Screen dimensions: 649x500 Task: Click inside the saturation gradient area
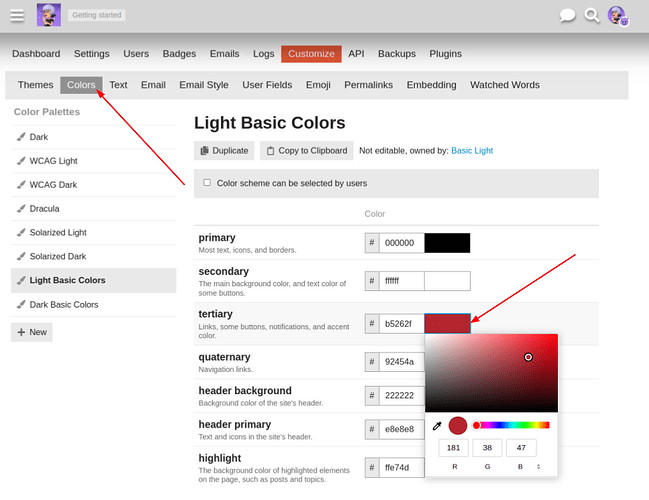pos(491,373)
